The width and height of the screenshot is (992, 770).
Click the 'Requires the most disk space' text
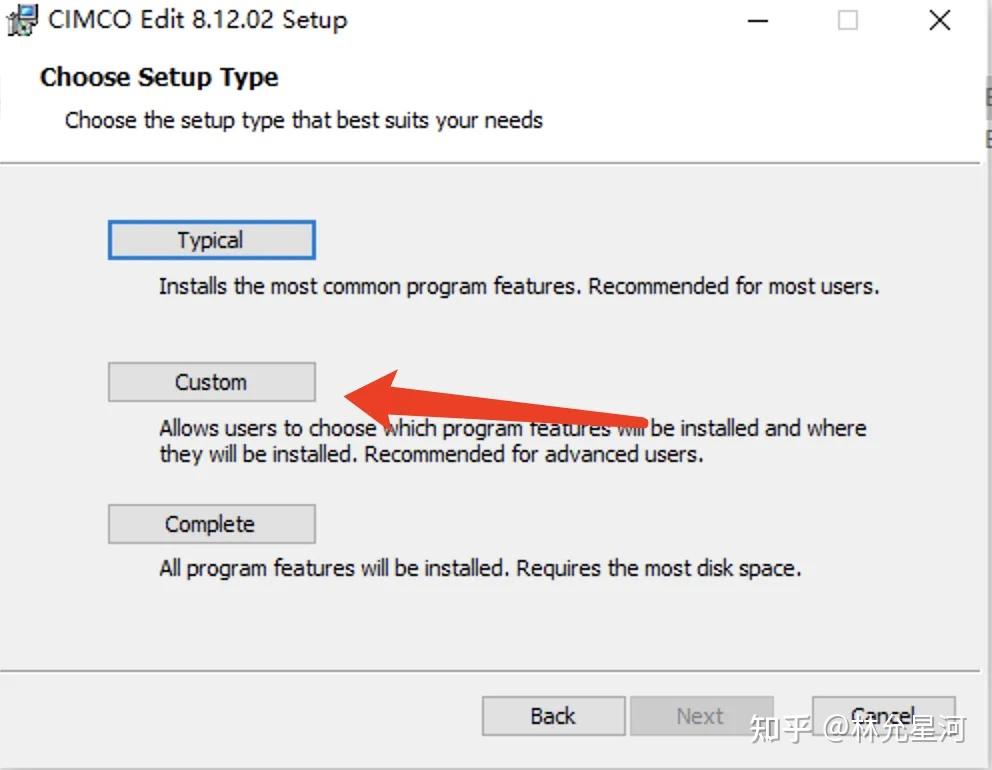coord(659,568)
